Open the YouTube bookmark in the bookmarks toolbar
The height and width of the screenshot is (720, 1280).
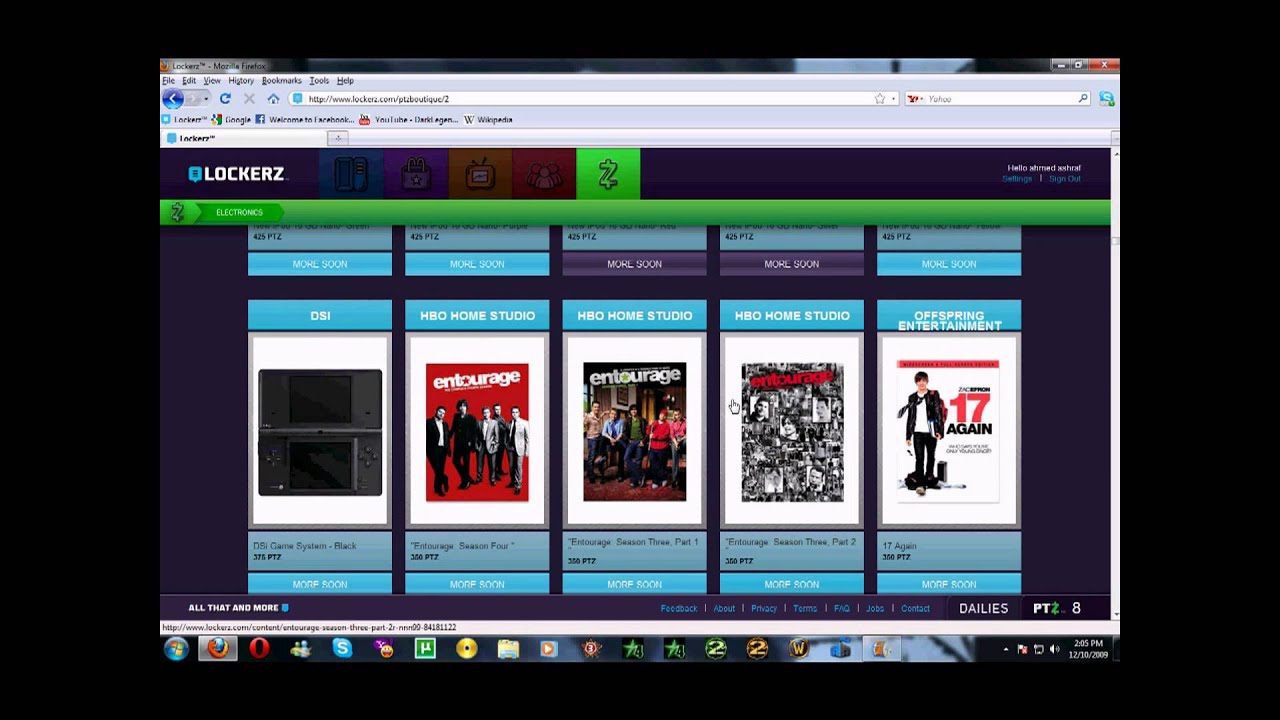408,120
